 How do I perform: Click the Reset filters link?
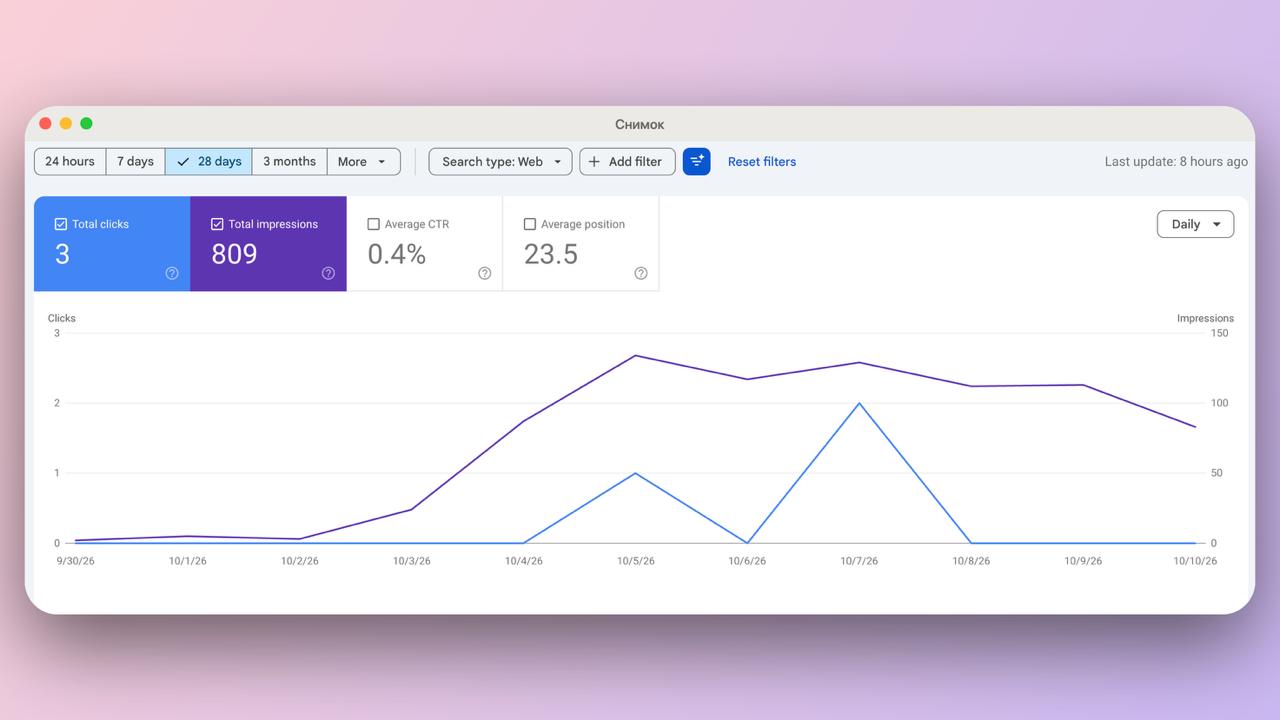click(x=762, y=161)
